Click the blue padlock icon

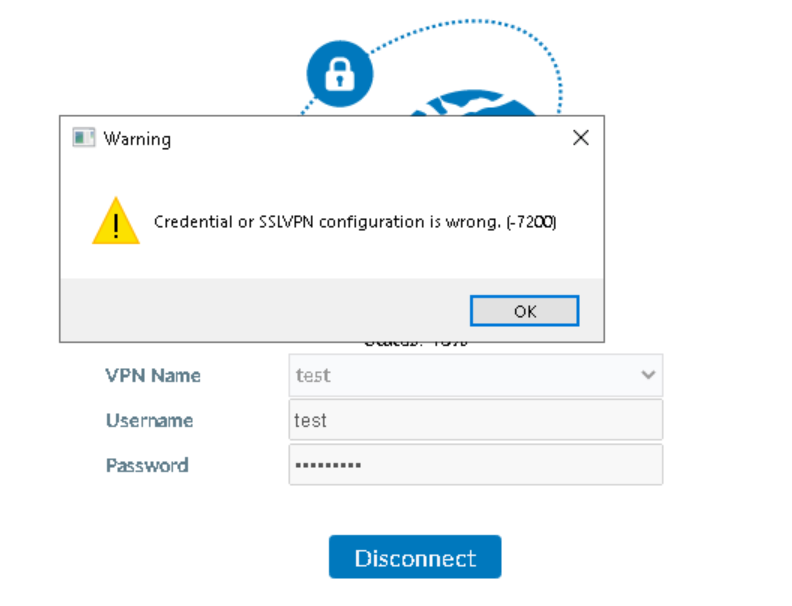339,73
